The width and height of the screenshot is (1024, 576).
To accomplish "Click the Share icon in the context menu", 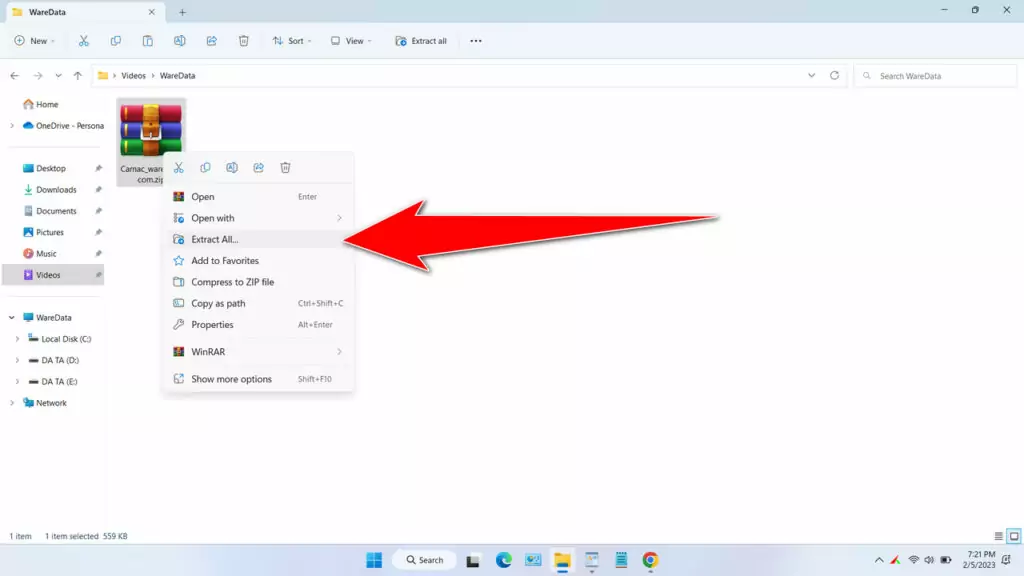I will pyautogui.click(x=259, y=168).
